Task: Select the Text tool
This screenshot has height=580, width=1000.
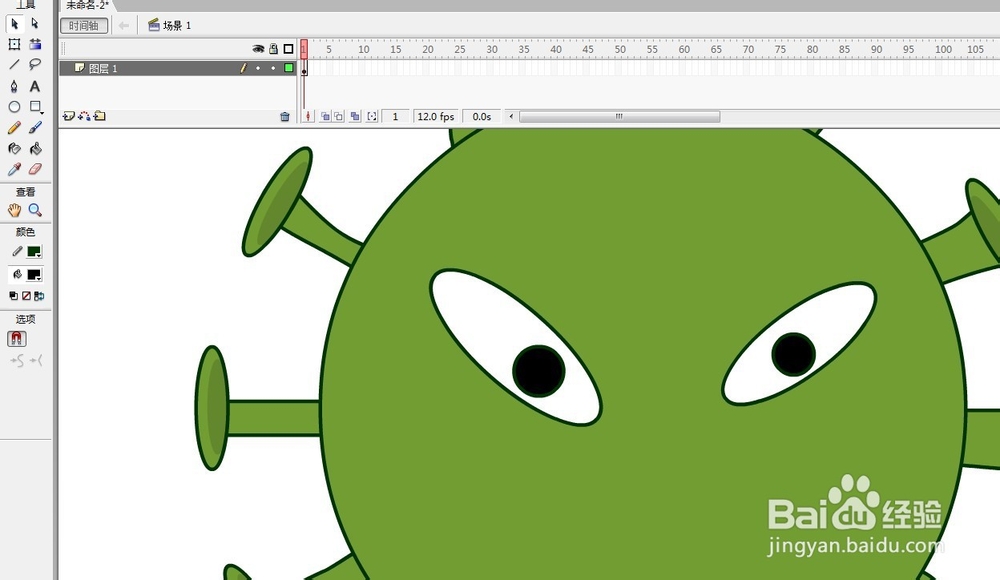Action: [x=35, y=86]
